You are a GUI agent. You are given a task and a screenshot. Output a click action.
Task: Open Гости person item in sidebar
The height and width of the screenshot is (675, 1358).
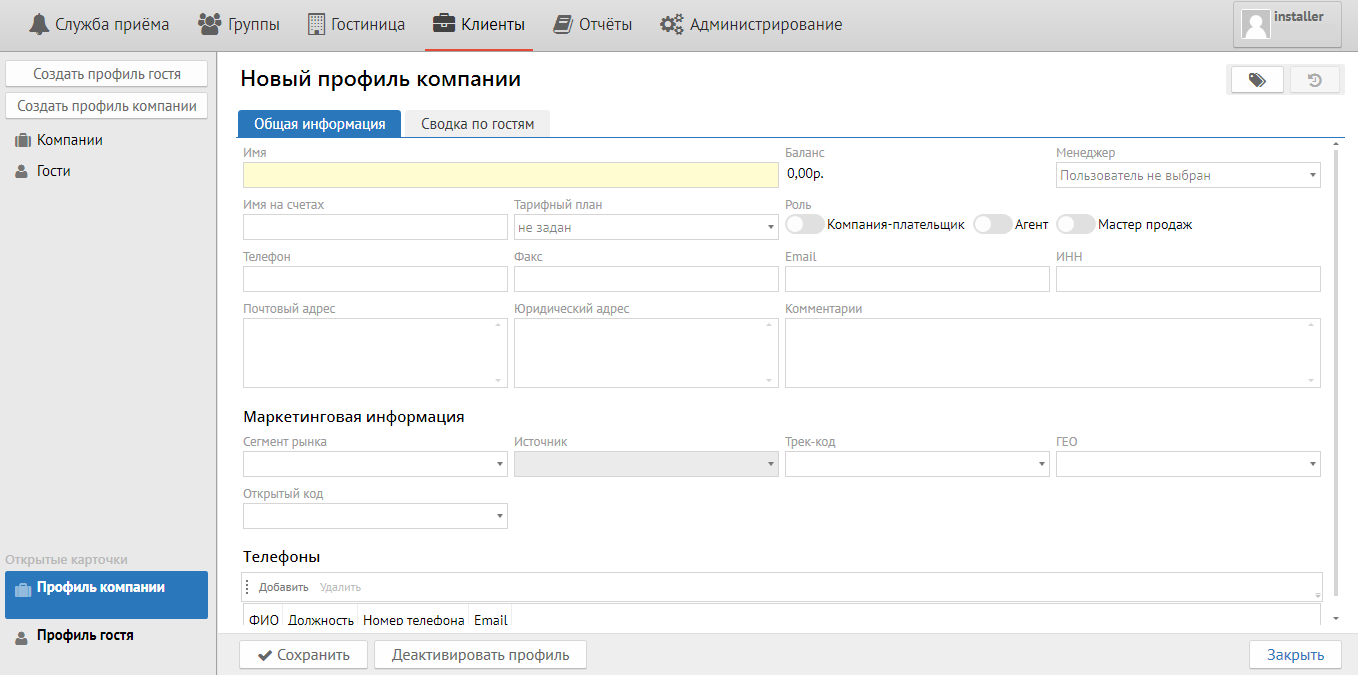pos(53,171)
